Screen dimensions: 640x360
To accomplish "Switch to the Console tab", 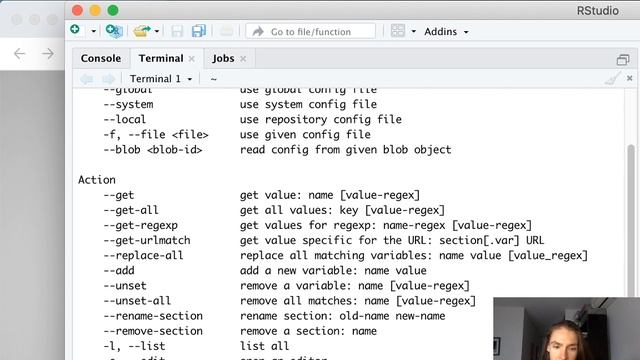I will [x=101, y=58].
